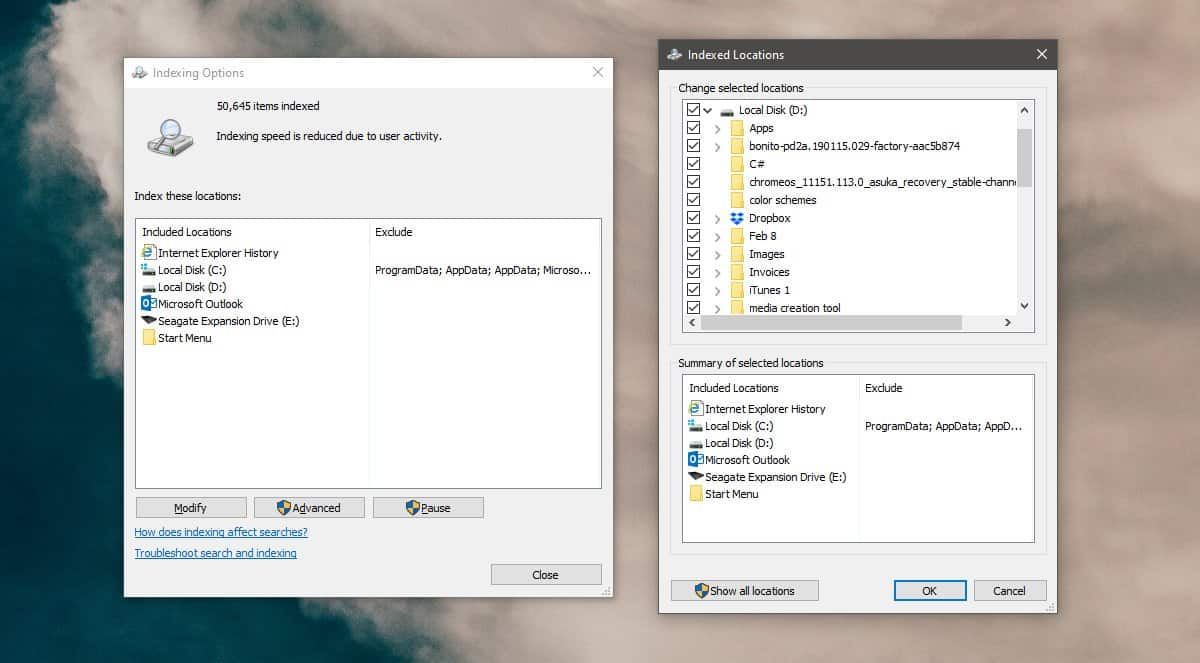Click the Local Disk (D:) drive icon in tree
Viewport: 1200px width, 663px height.
727,110
